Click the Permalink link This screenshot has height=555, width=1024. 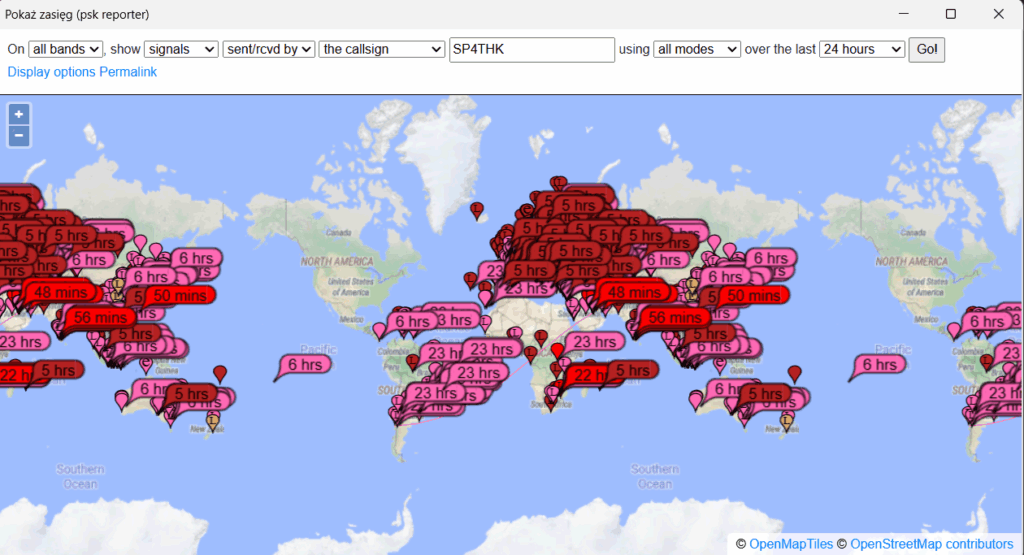(128, 72)
